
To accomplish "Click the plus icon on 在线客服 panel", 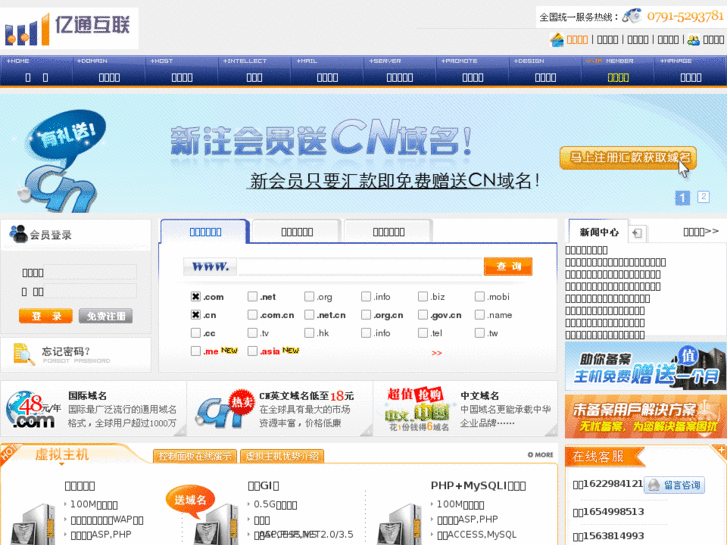I will 721,449.
